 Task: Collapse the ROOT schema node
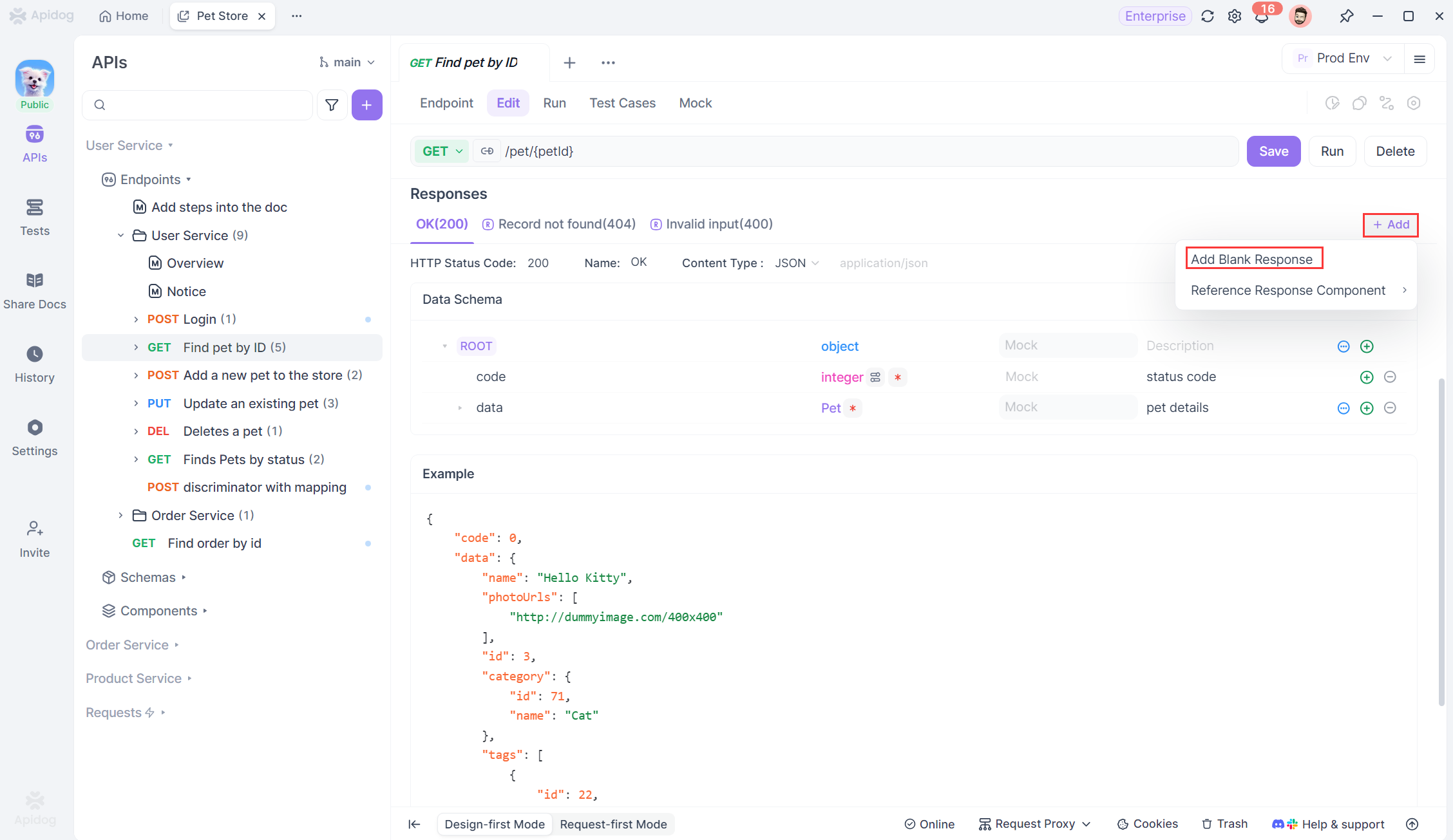click(444, 346)
